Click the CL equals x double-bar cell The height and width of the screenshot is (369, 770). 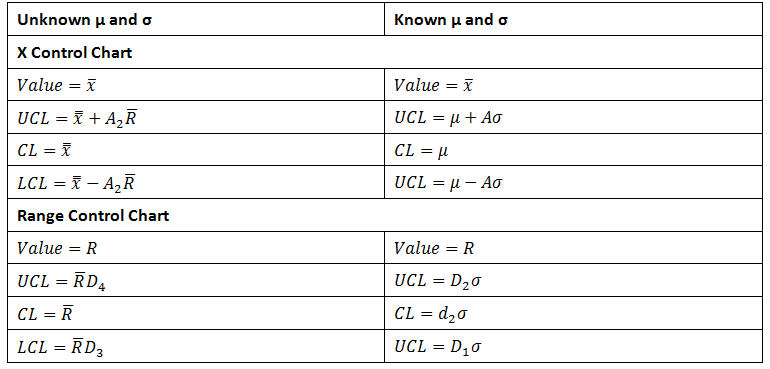coord(196,150)
